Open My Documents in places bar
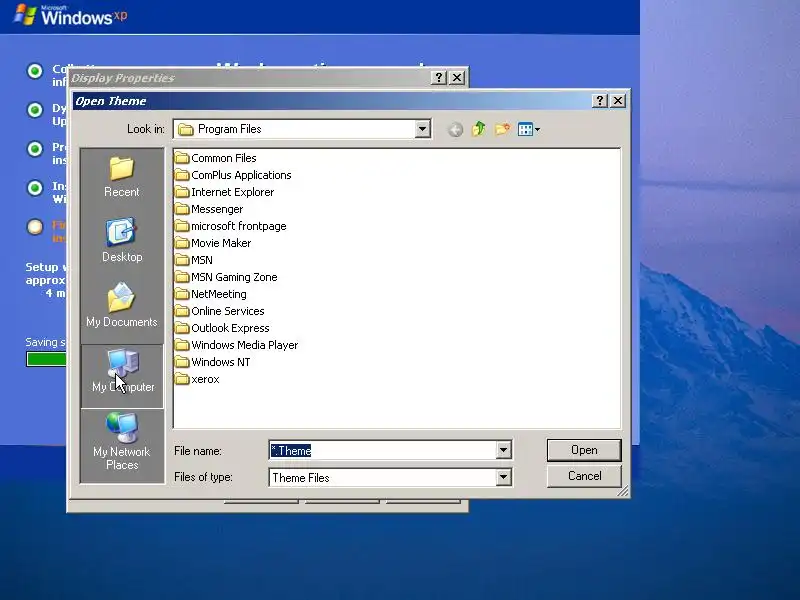 coord(121,305)
